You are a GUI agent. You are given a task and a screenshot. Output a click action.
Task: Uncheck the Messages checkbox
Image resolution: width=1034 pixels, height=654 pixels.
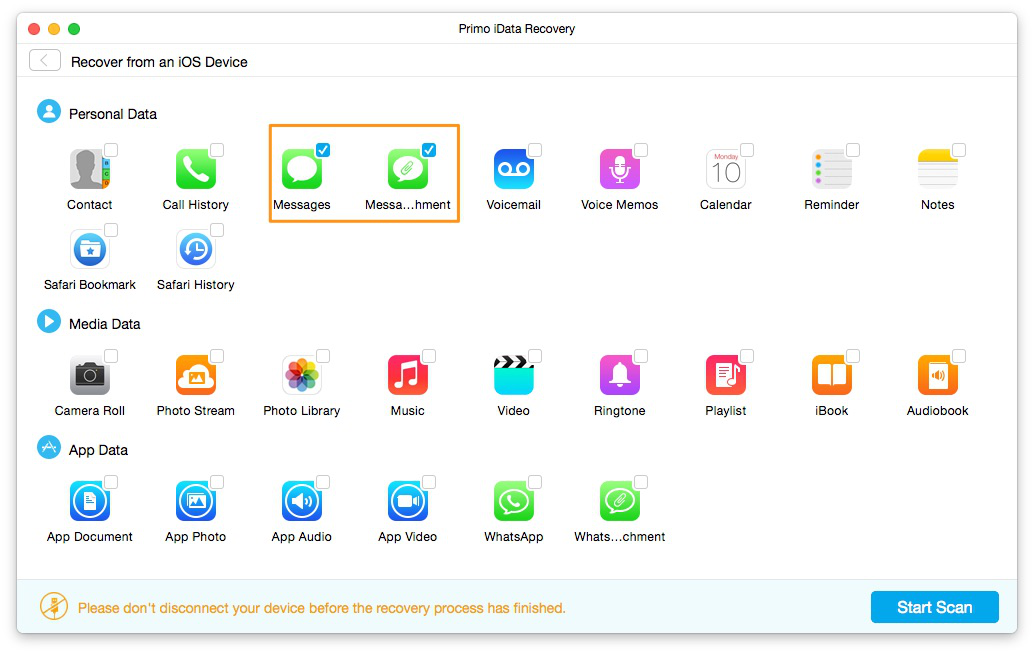click(x=323, y=150)
